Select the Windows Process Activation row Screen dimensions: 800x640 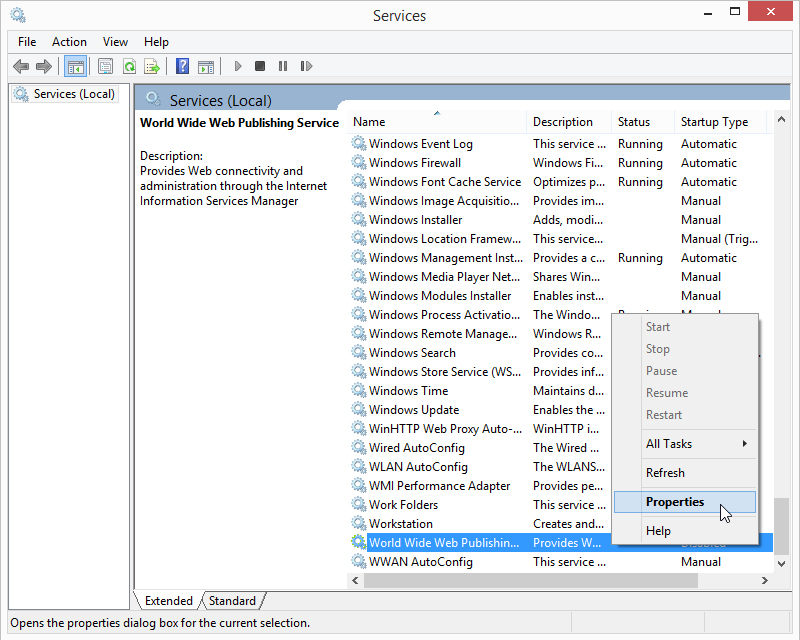tap(480, 314)
